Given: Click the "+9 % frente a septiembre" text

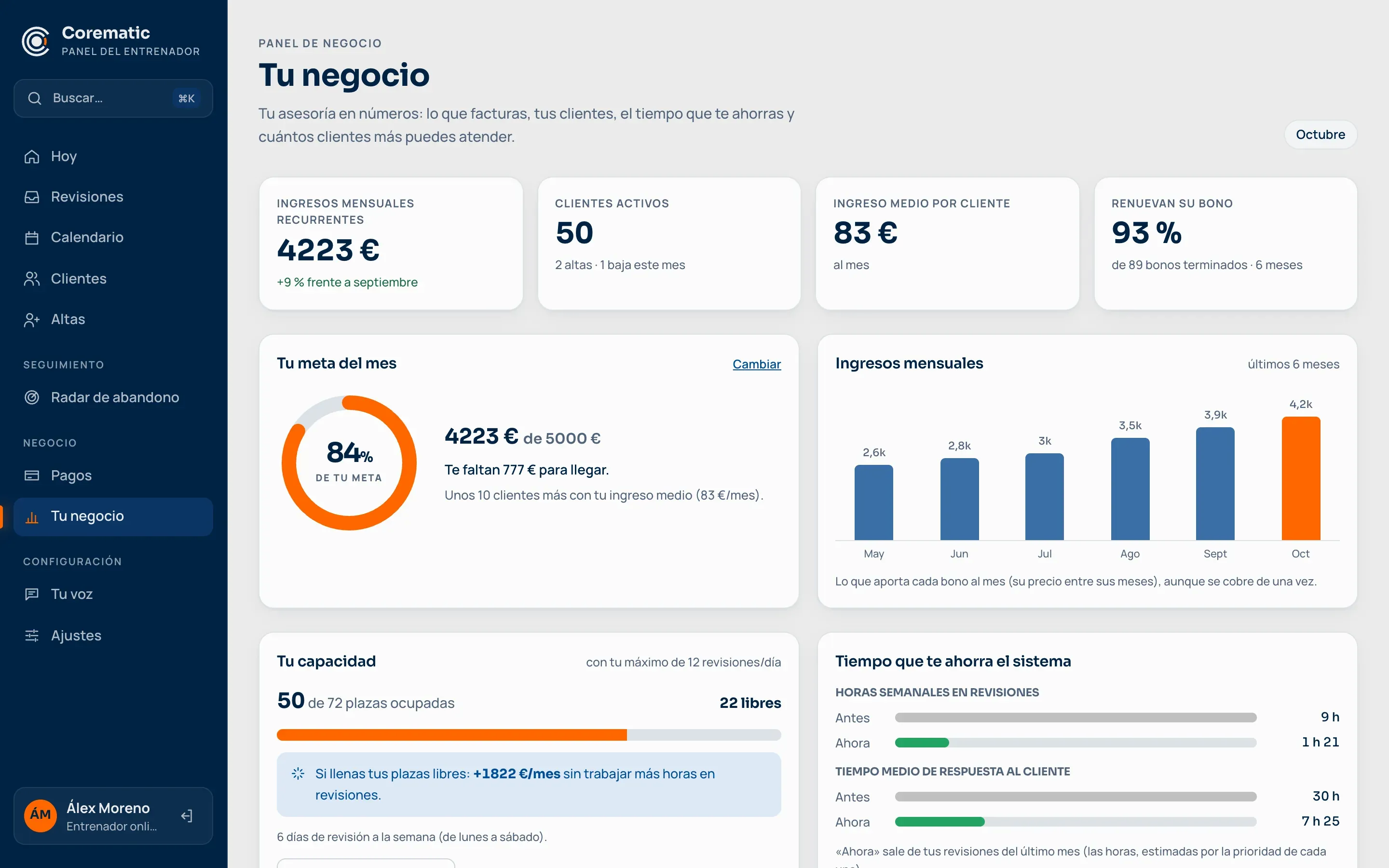Looking at the screenshot, I should tap(347, 283).
